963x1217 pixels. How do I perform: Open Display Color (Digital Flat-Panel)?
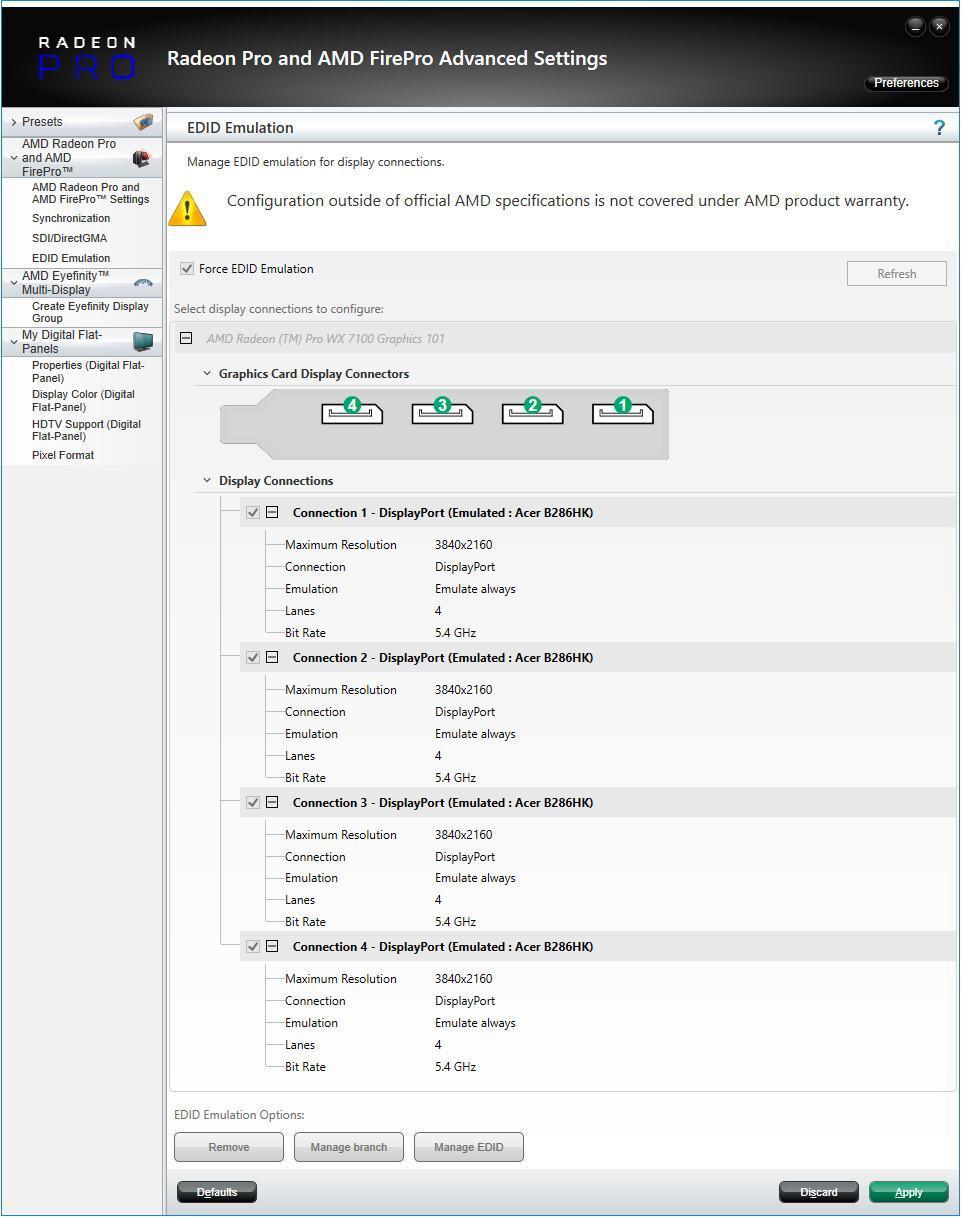(83, 401)
